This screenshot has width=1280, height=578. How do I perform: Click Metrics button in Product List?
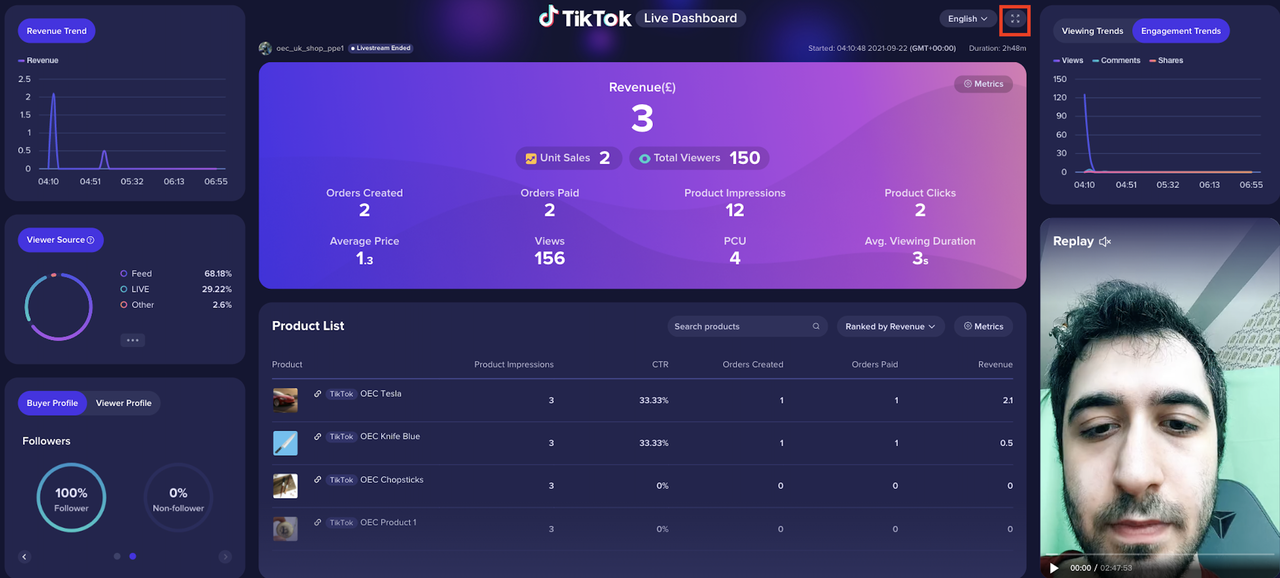point(983,327)
